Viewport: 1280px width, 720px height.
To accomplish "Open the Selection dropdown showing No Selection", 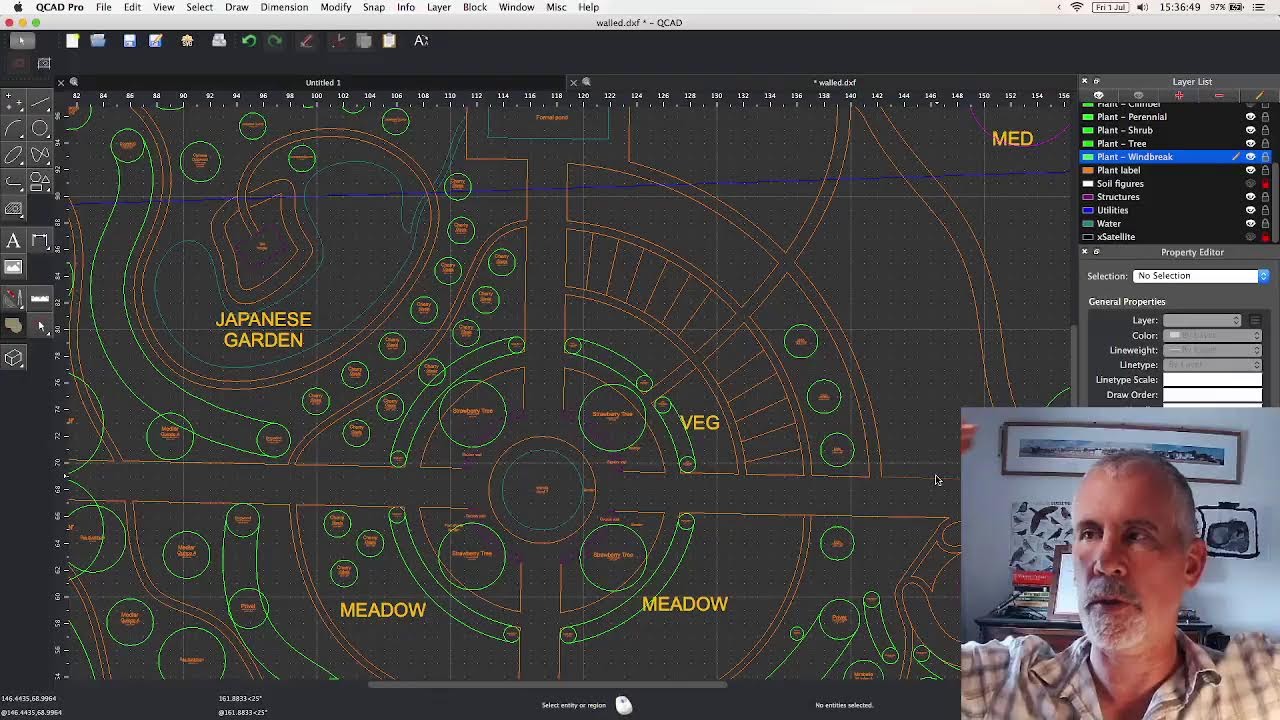I will 1201,276.
